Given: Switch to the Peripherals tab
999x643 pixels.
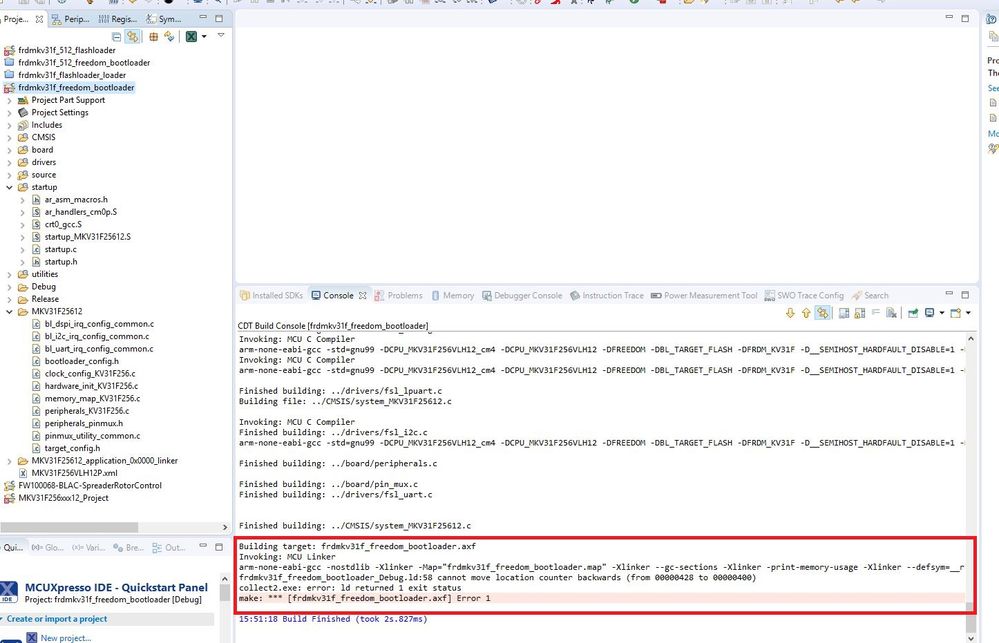Looking at the screenshot, I should point(71,19).
